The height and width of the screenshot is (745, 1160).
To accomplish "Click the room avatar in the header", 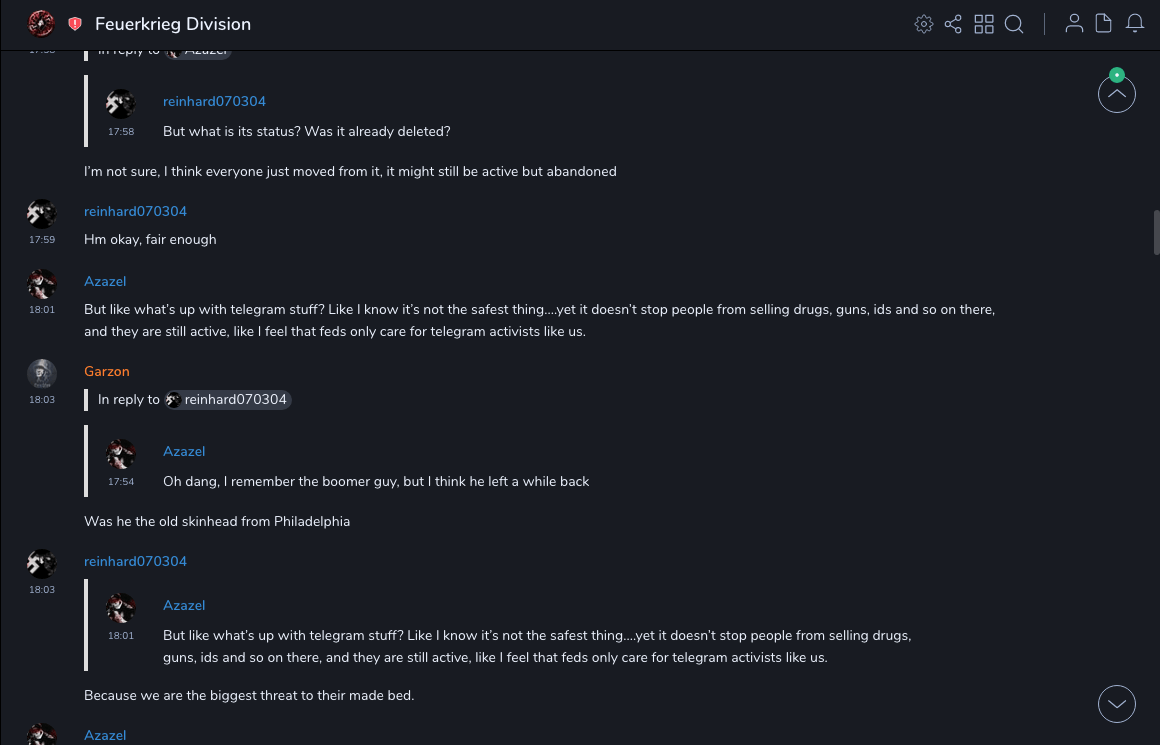I will [41, 23].
